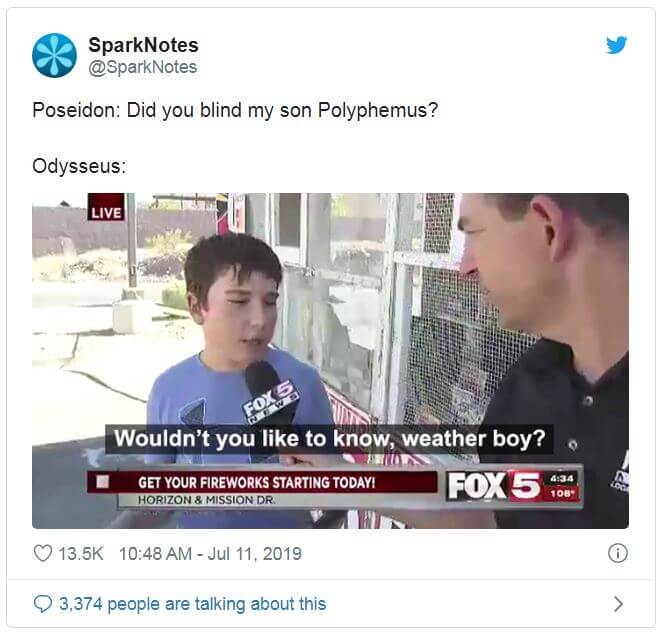Open the tweet info icon
Screen dimensions: 664x638
[617, 553]
